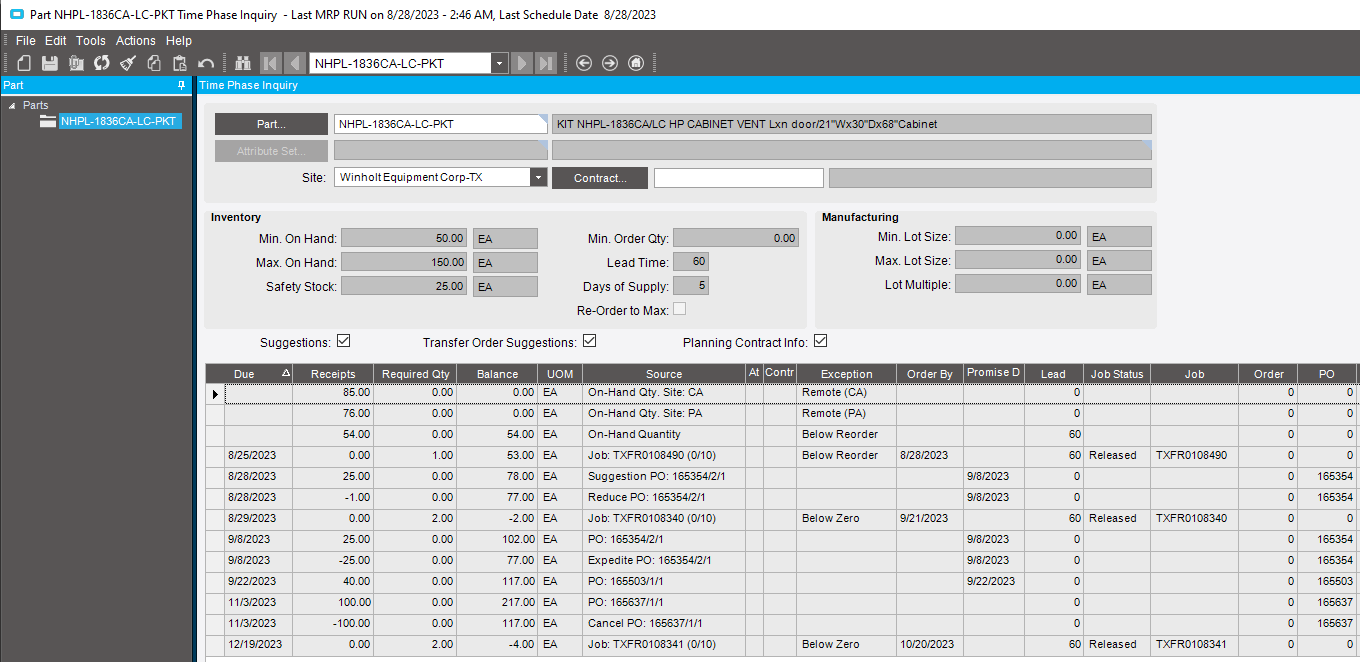Uncheck the Suggestions checkbox

(x=344, y=341)
